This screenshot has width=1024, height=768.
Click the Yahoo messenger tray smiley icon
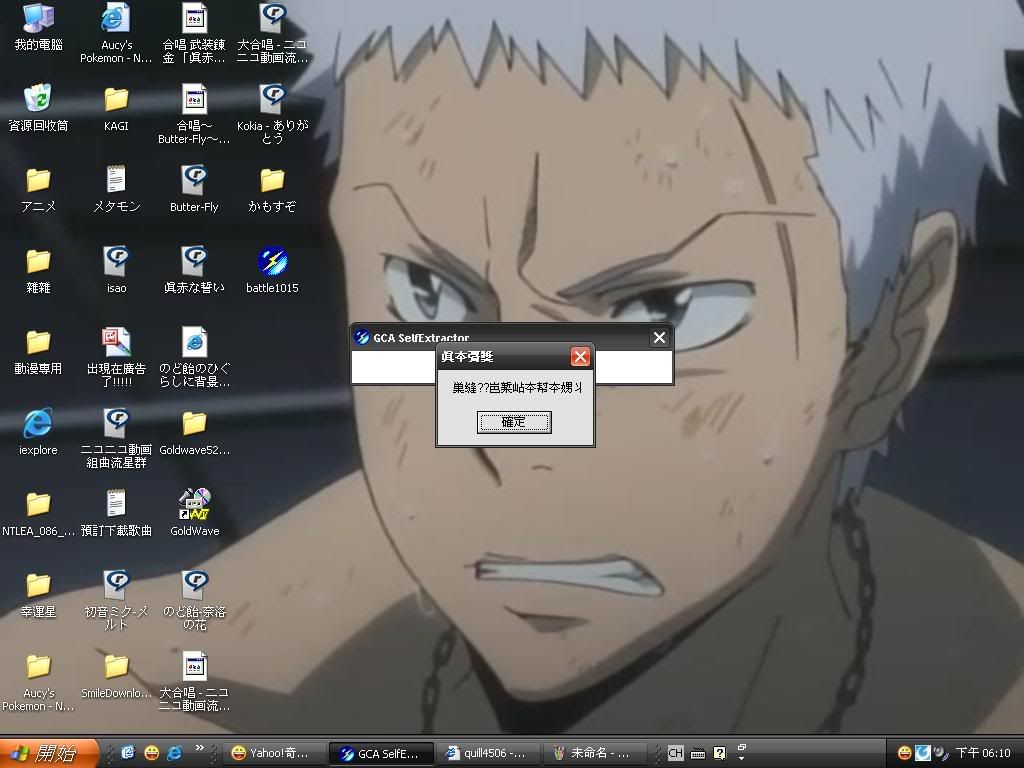(x=904, y=753)
